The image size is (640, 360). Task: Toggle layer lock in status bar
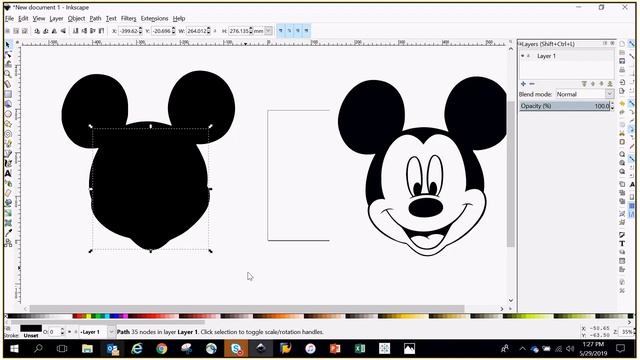[x=76, y=332]
